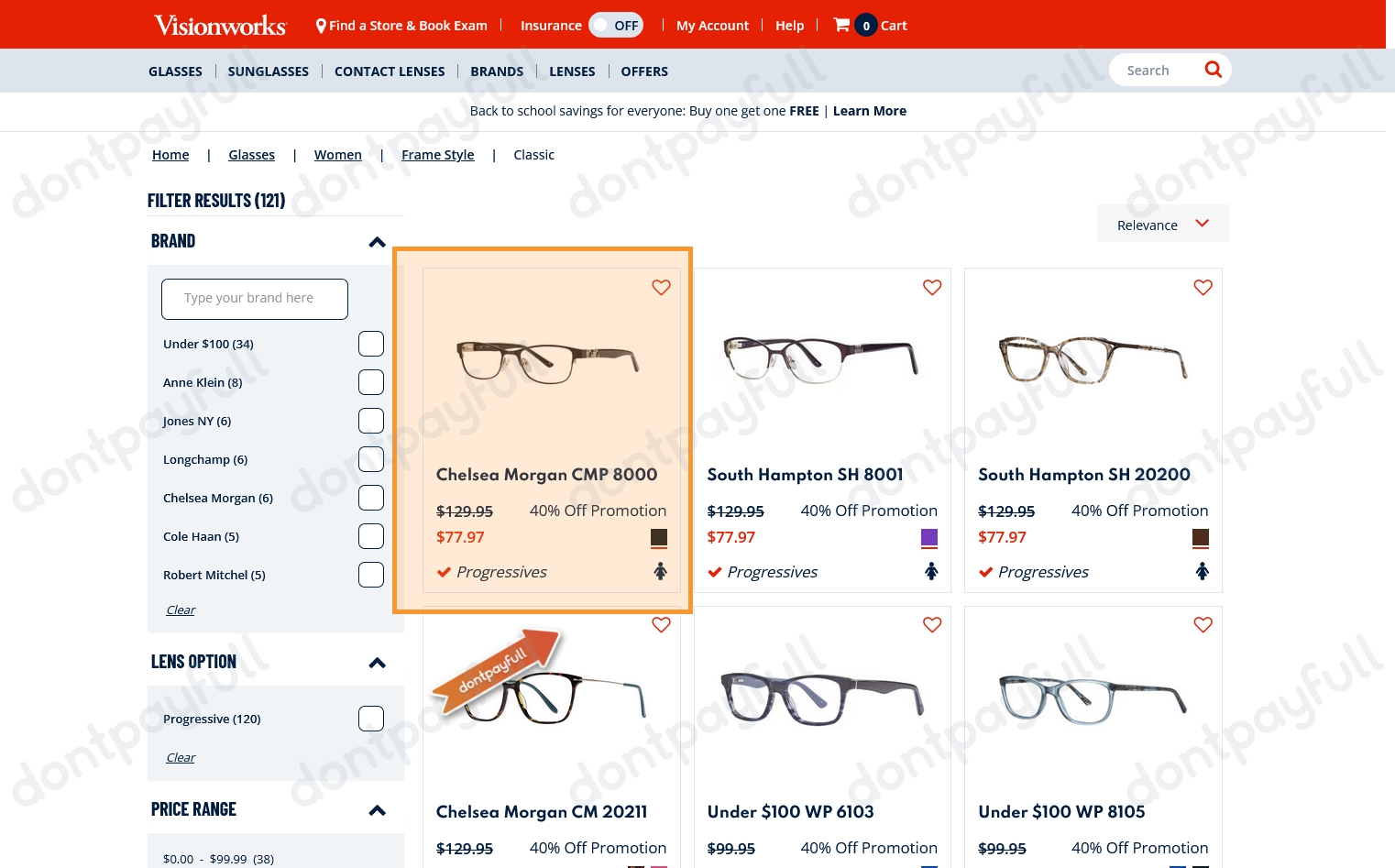
Task: Click the Visionworks logo
Action: coord(220,24)
